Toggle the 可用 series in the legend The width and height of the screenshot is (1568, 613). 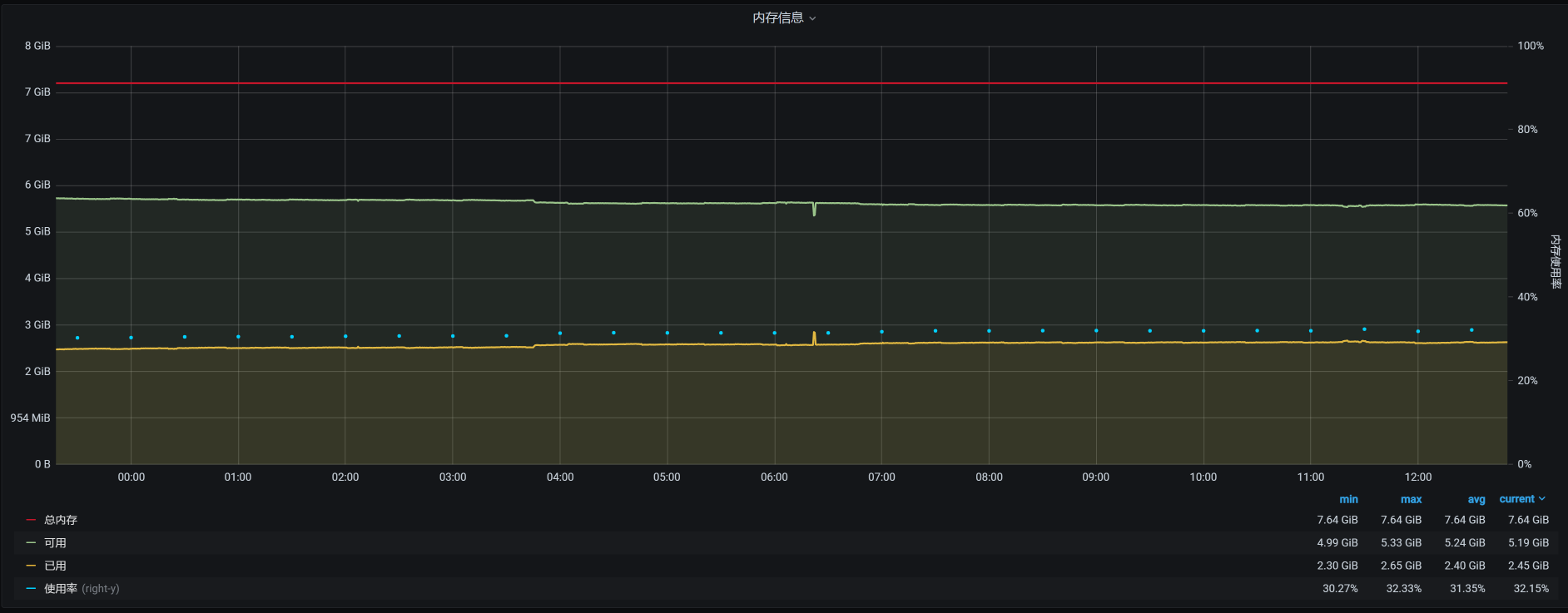(x=55, y=543)
